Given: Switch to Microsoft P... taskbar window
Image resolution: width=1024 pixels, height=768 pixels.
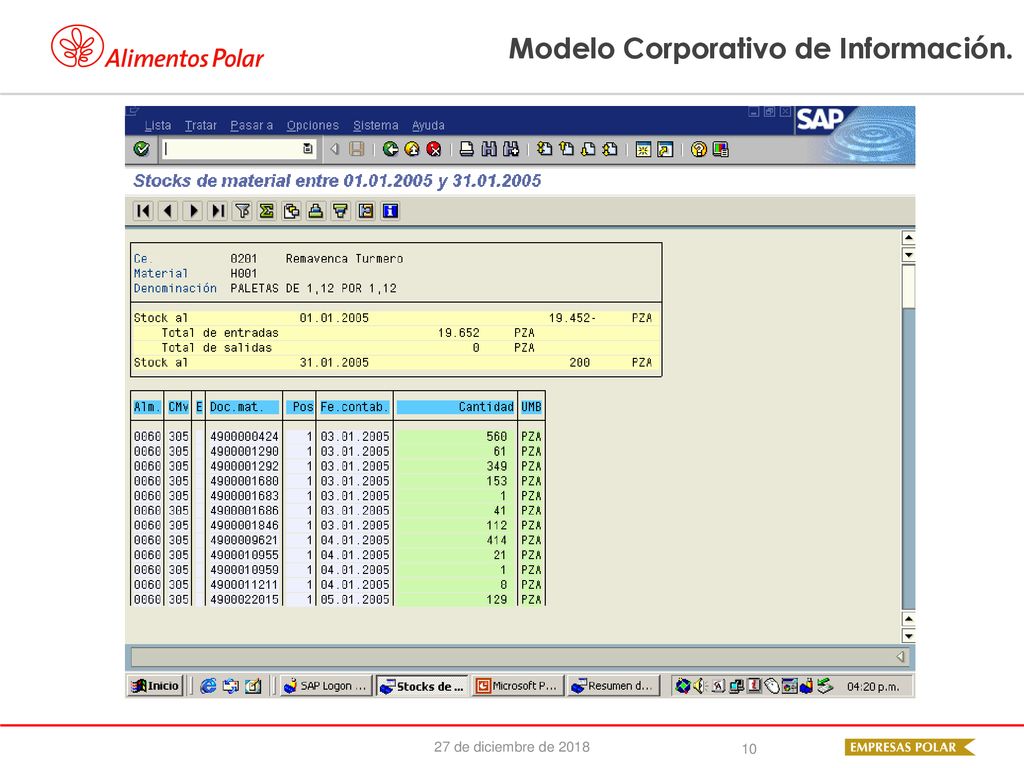Looking at the screenshot, I should [x=518, y=686].
